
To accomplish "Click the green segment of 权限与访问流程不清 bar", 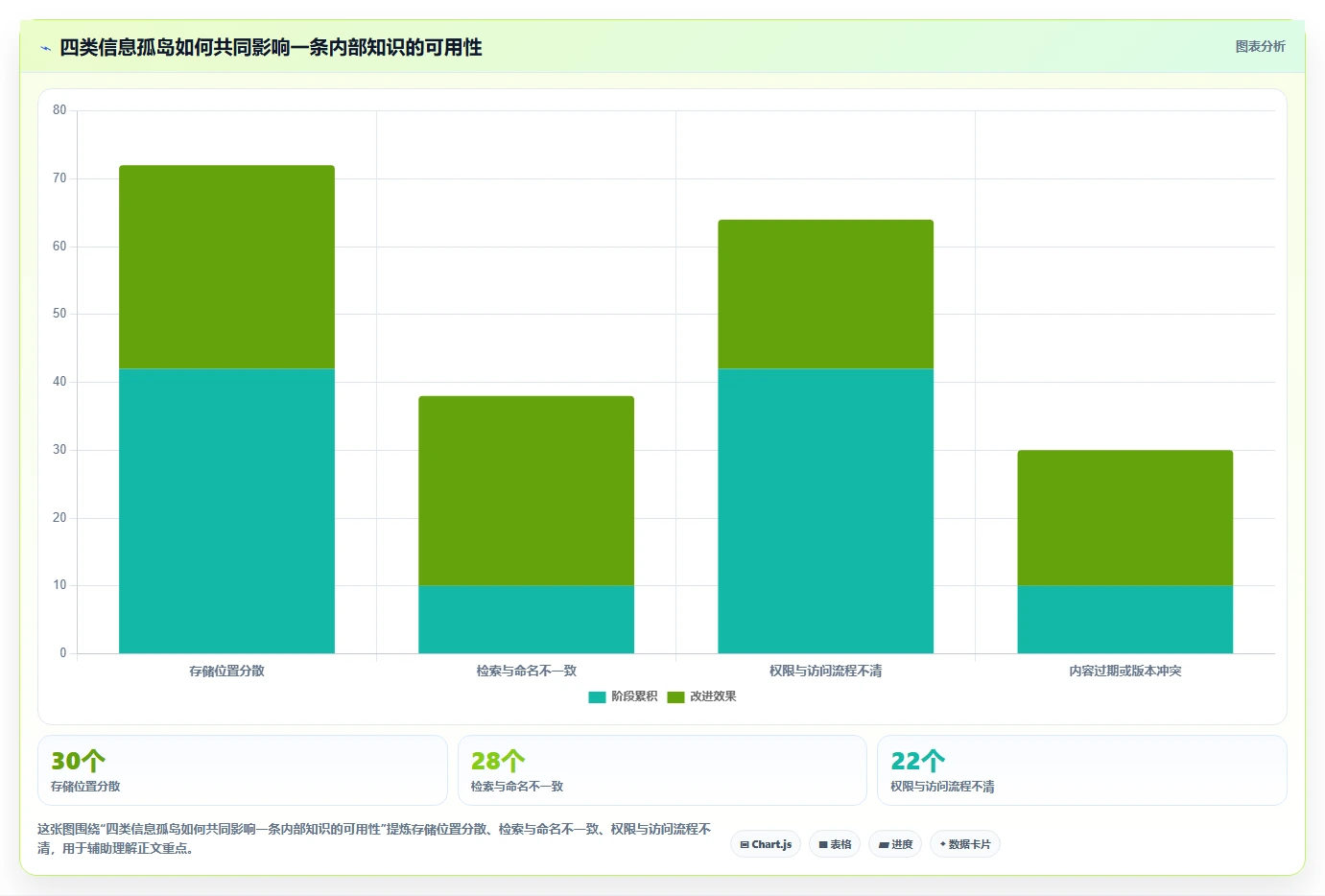I will pos(825,294).
